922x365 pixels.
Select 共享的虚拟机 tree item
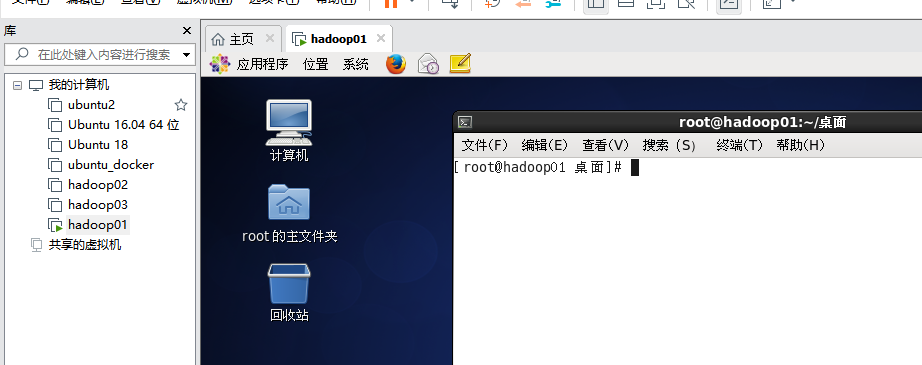pyautogui.click(x=85, y=245)
